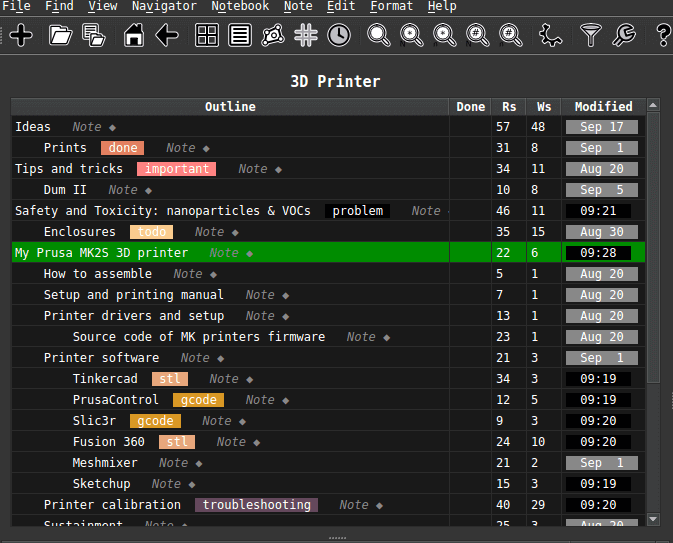Image resolution: width=673 pixels, height=543 pixels.
Task: Click the plain magnifier search icon
Action: pyautogui.click(x=379, y=35)
